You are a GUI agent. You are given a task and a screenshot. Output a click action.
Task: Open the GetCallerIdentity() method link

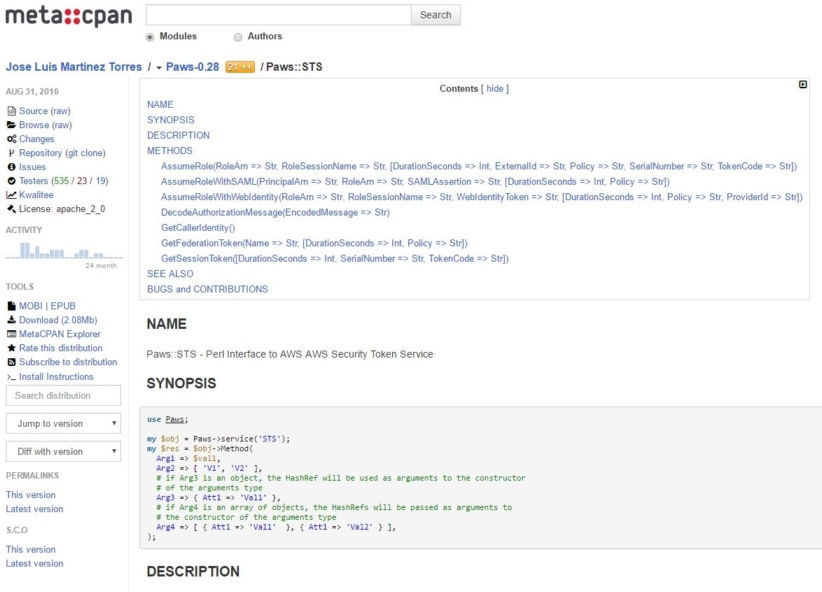click(x=198, y=228)
